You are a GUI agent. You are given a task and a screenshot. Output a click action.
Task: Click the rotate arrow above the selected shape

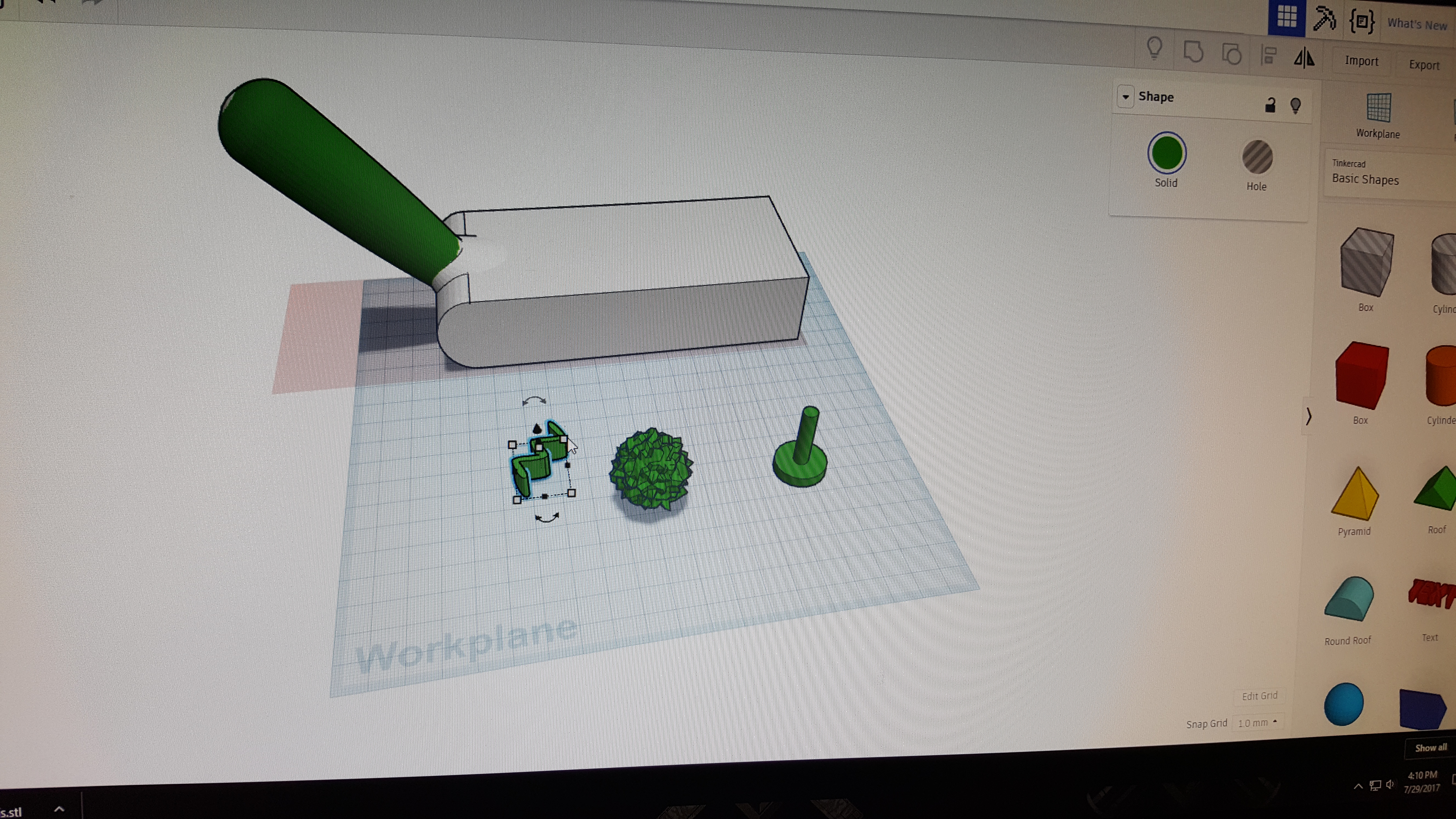tap(534, 401)
